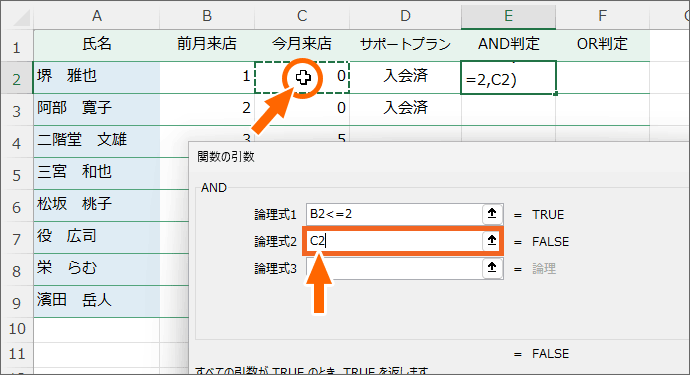Select the cell with 濱田 岳人

(x=97, y=301)
